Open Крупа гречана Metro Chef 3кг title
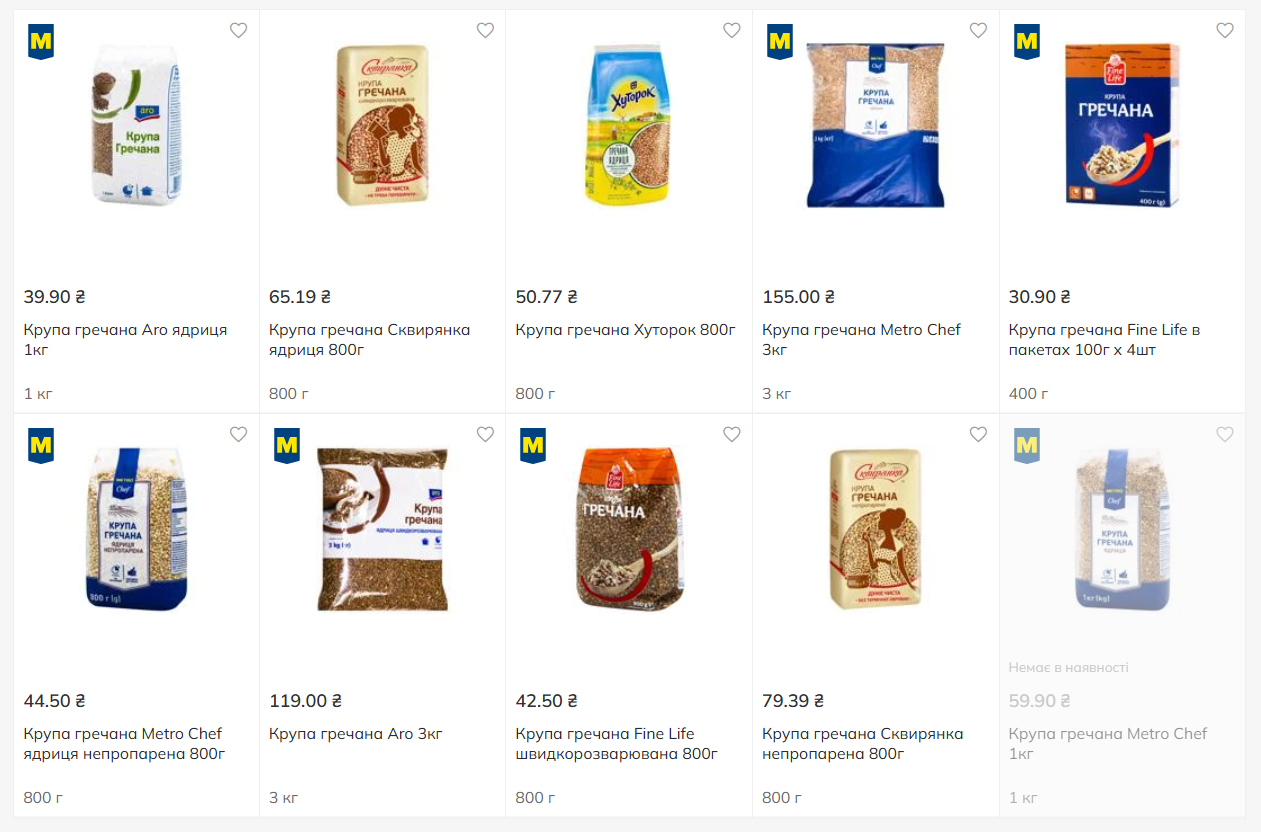This screenshot has height=832, width=1261. click(860, 340)
